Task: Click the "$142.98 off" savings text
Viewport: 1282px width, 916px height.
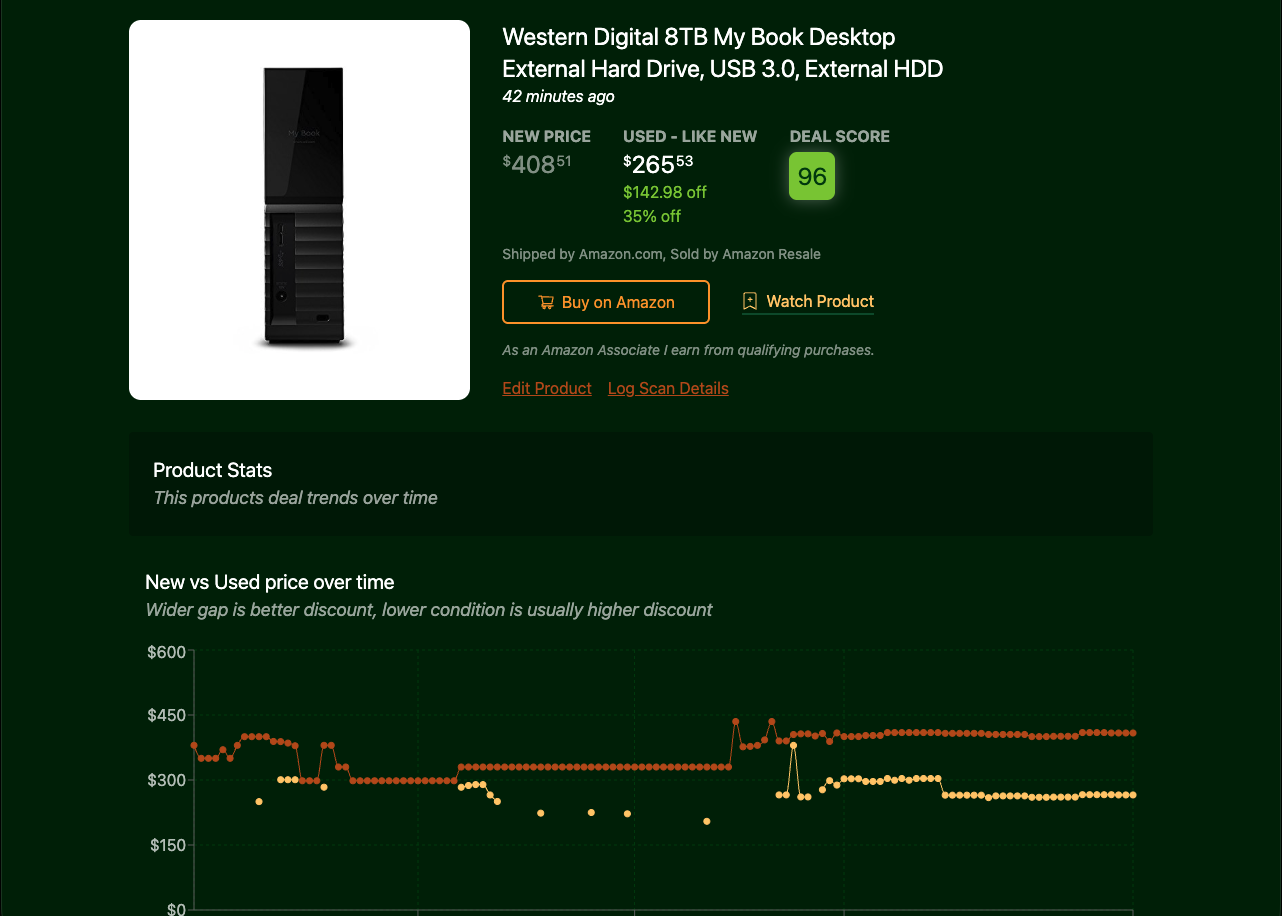Action: [665, 192]
